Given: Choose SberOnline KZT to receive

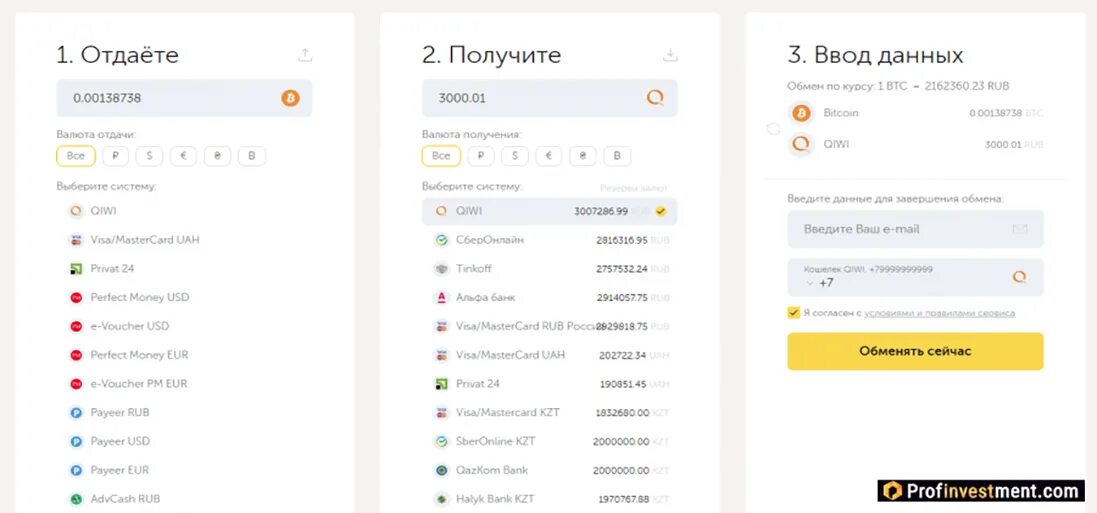Looking at the screenshot, I should 549,441.
